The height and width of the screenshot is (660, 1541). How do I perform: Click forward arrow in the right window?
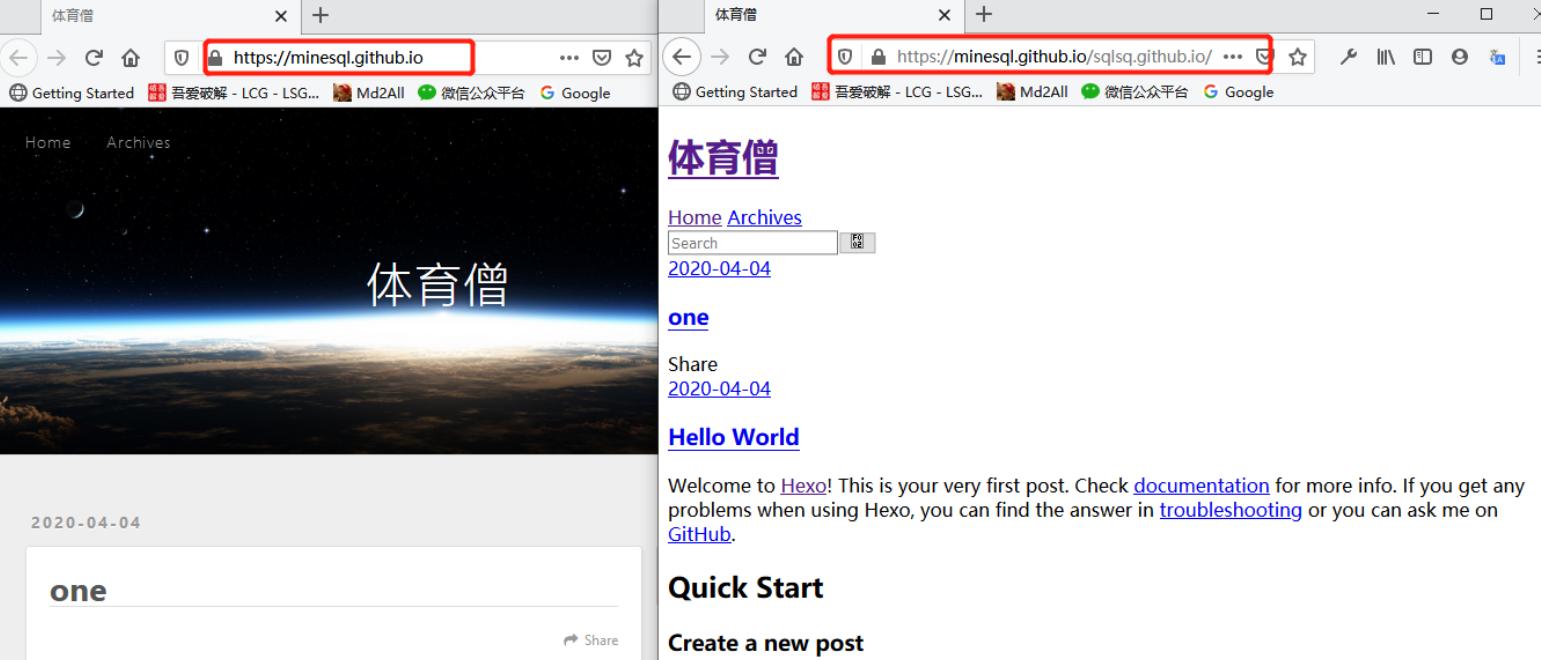tap(720, 58)
